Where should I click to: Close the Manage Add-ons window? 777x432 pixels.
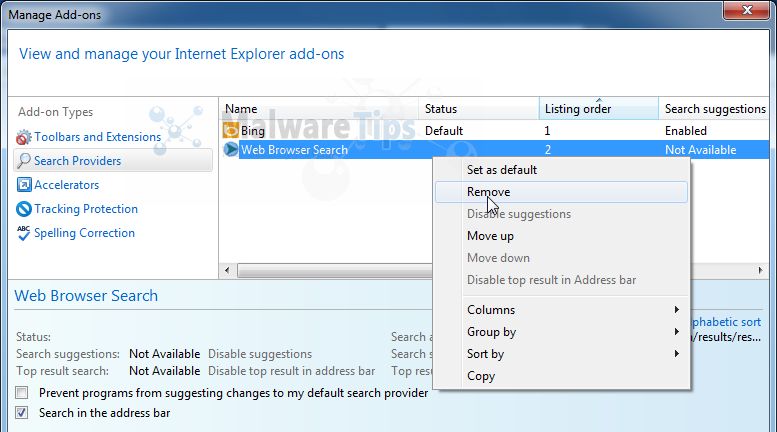tap(746, 10)
